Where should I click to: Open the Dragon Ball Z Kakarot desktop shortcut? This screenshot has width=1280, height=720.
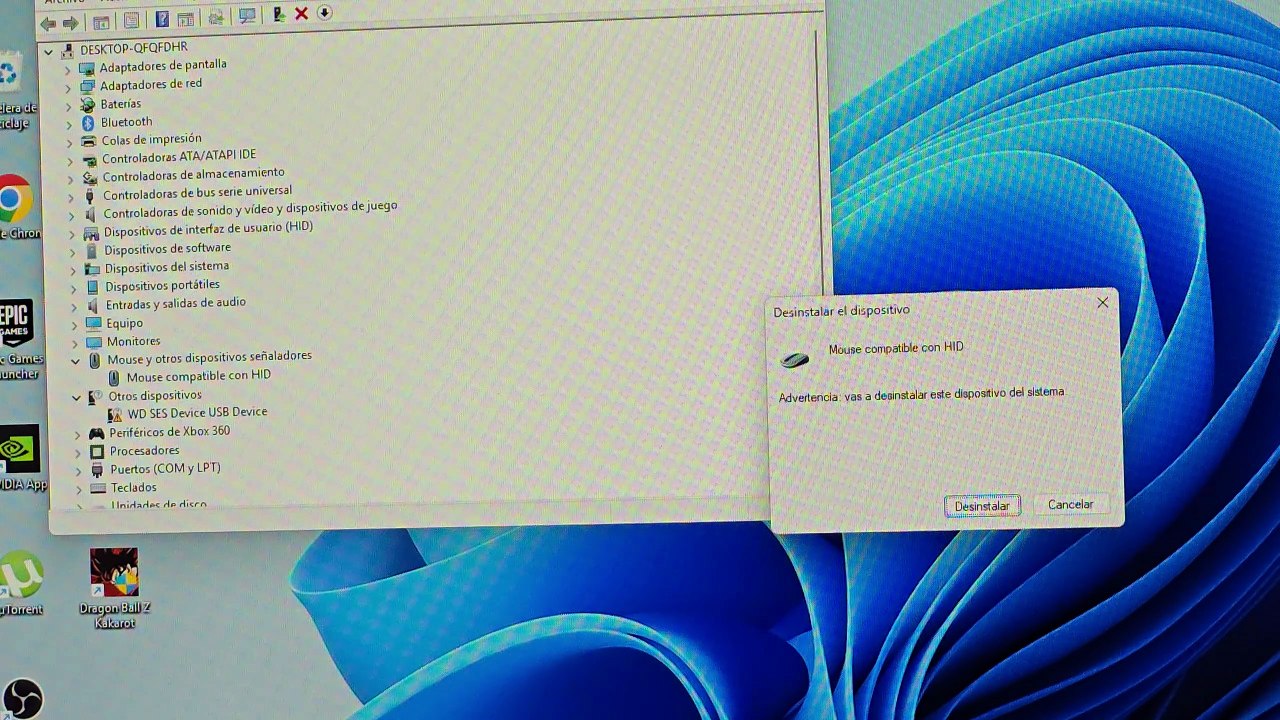tap(114, 572)
